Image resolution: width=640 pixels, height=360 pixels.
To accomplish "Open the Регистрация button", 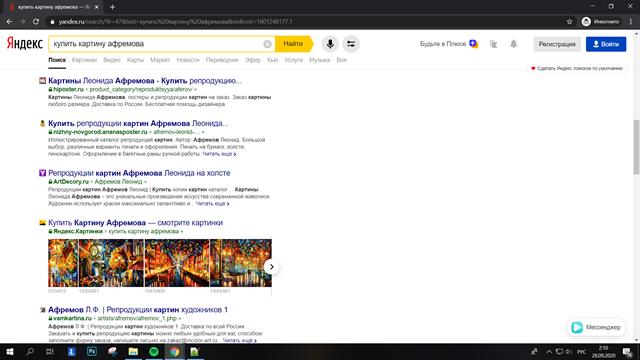I will coord(557,44).
